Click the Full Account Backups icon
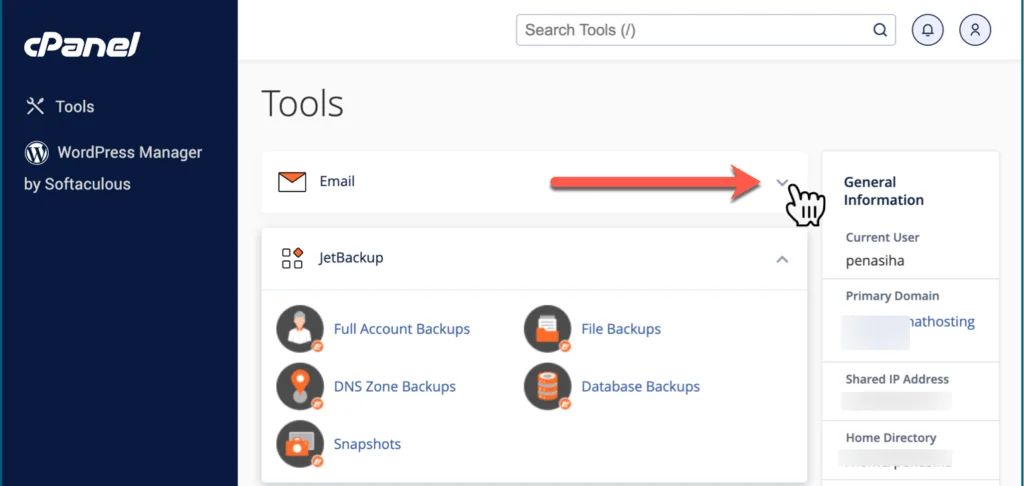Screen dimensions: 1024x486 299,329
